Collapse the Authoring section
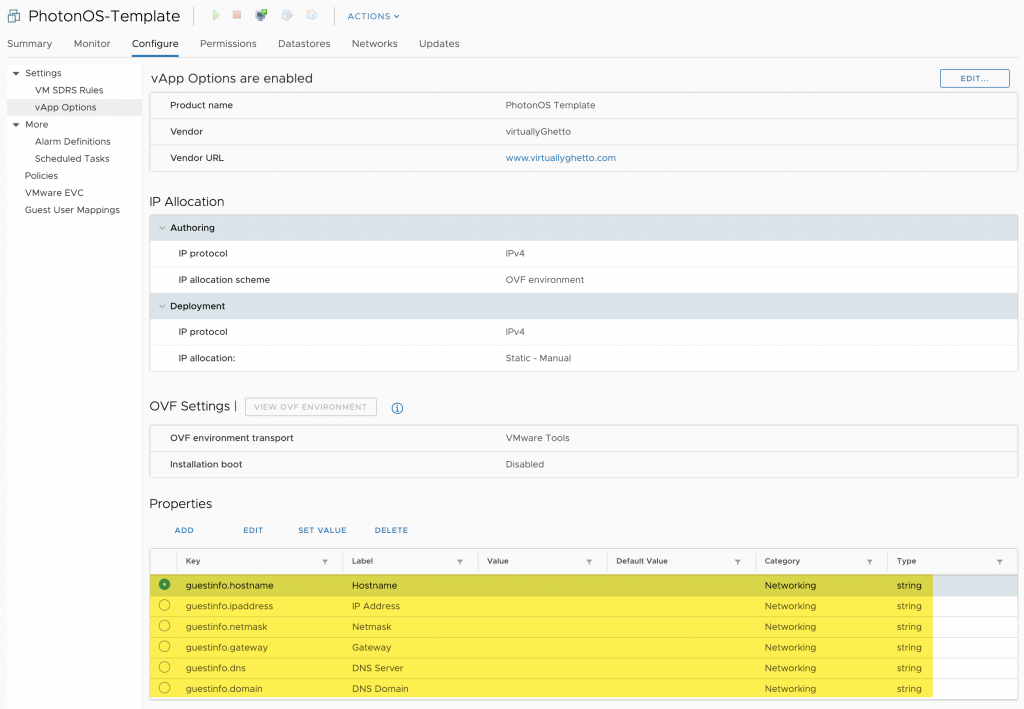This screenshot has width=1024, height=709. coord(162,227)
